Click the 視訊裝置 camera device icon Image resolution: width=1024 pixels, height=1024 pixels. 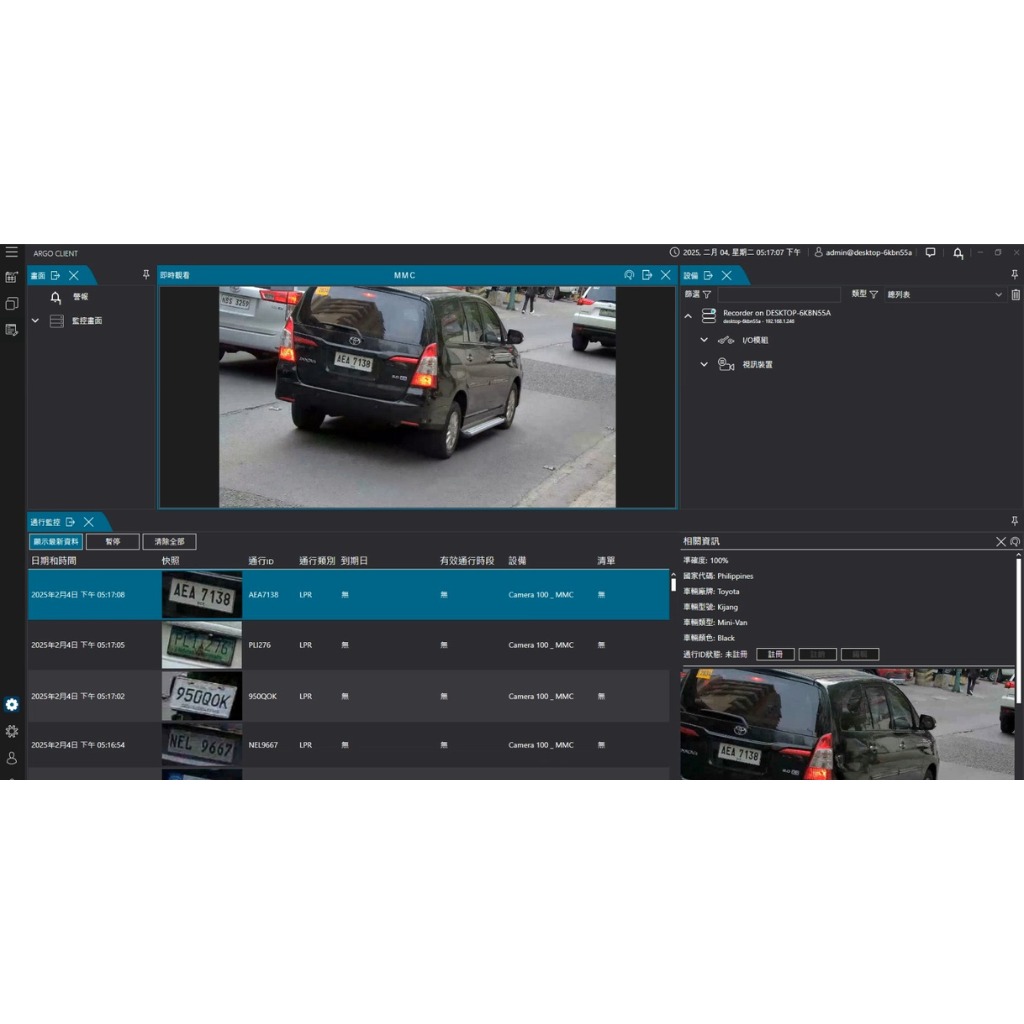pos(726,365)
